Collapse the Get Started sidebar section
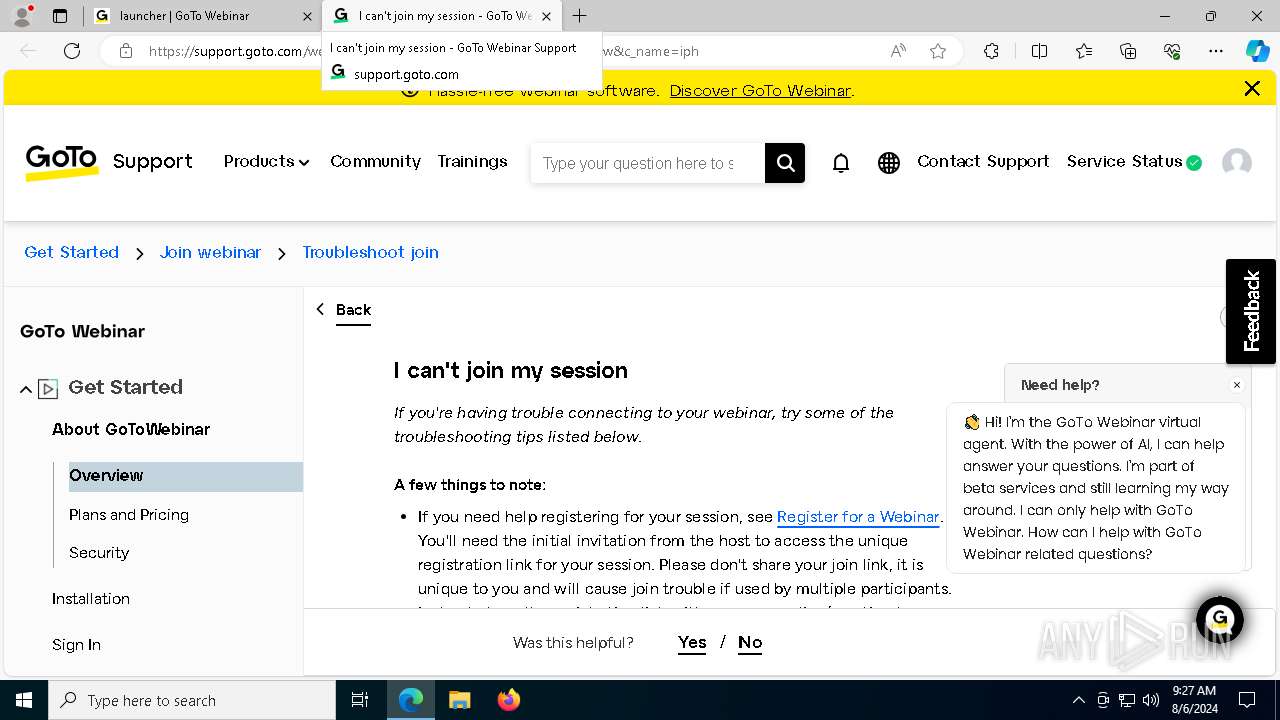Viewport: 1280px width, 720px height. click(x=26, y=389)
